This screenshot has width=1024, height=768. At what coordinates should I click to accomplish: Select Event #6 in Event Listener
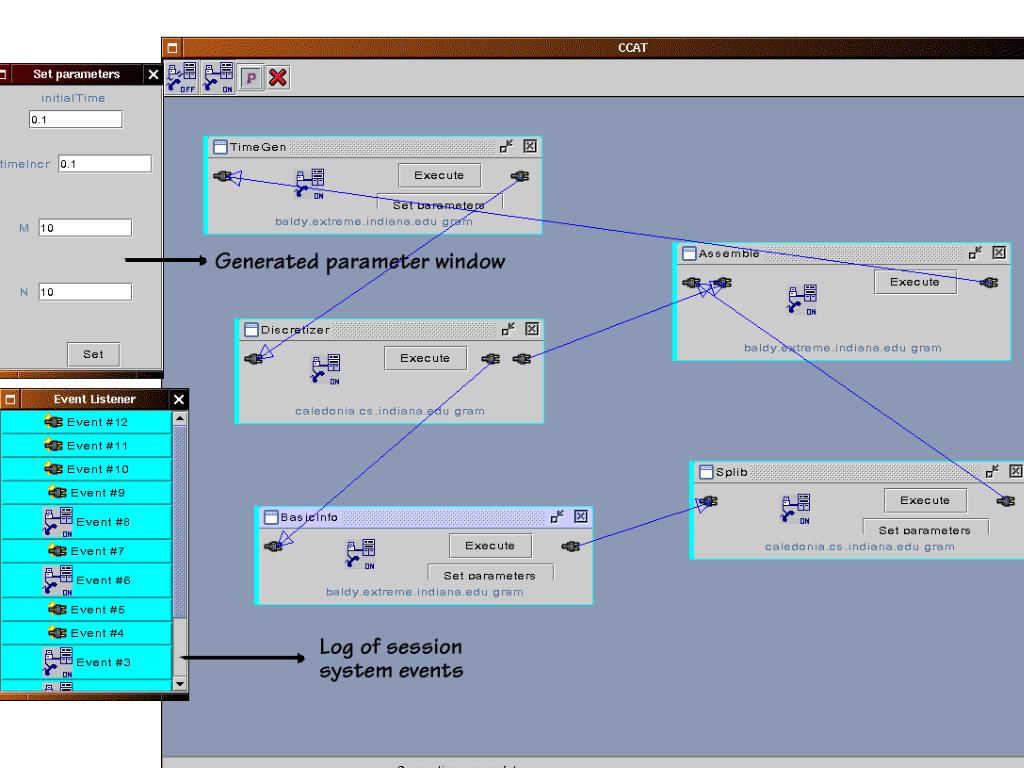[86, 580]
